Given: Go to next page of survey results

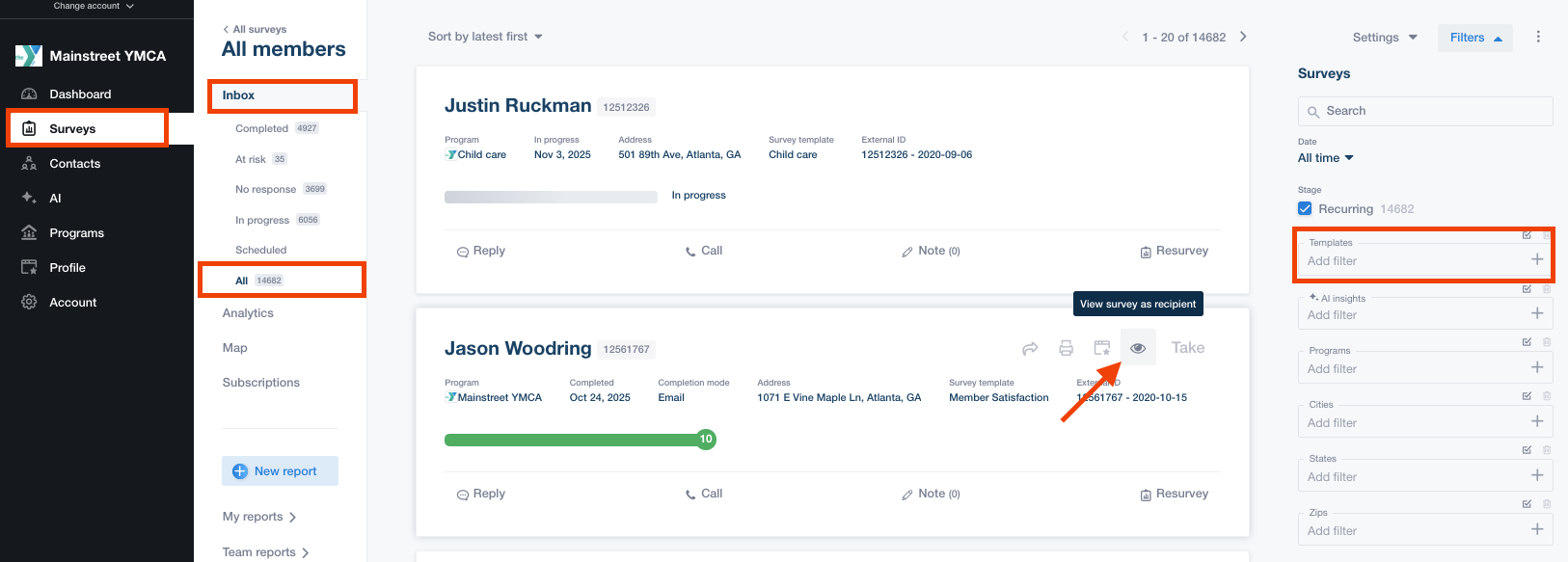Looking at the screenshot, I should (x=1243, y=37).
